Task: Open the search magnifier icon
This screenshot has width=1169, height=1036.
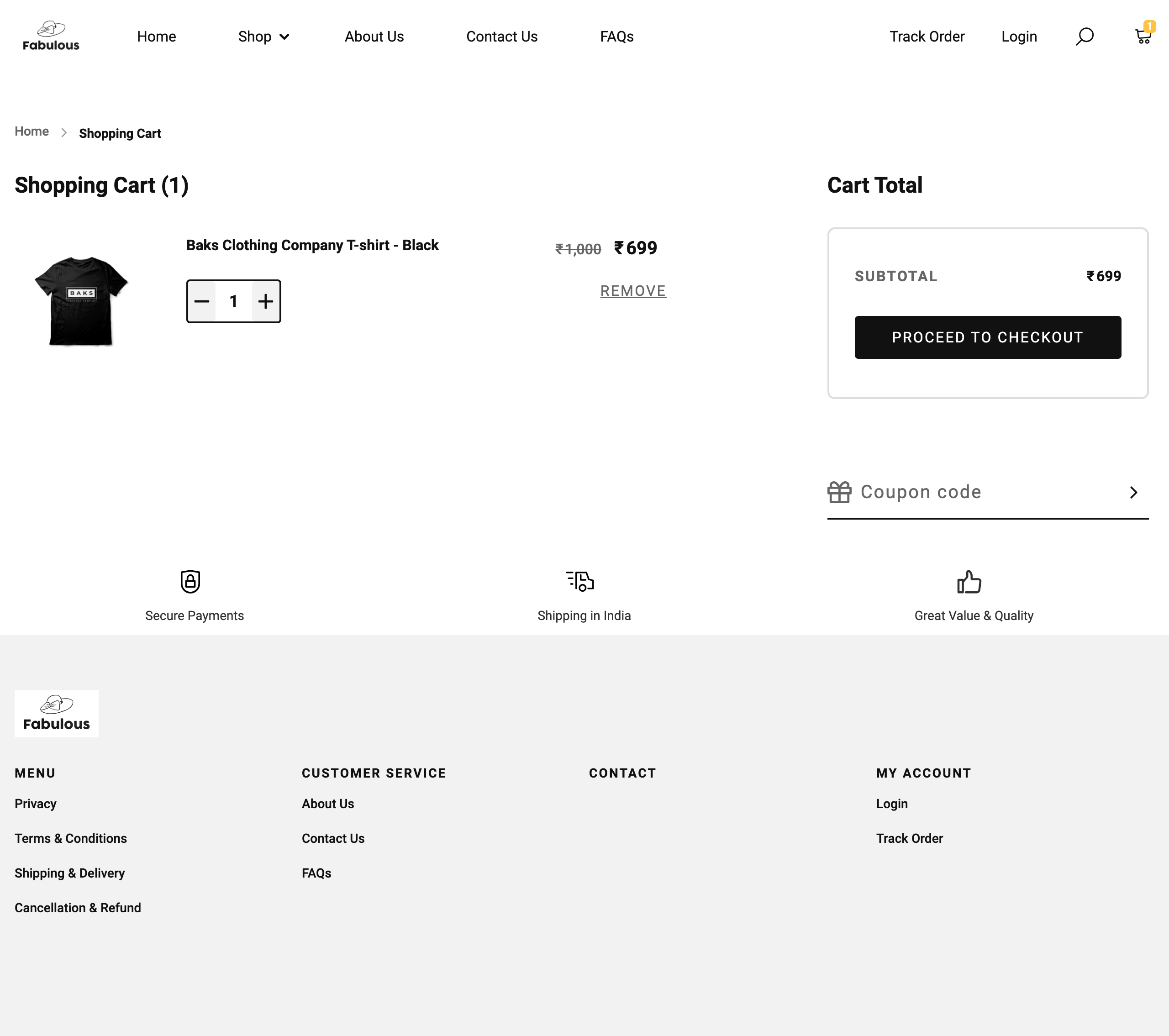Action: (x=1085, y=37)
